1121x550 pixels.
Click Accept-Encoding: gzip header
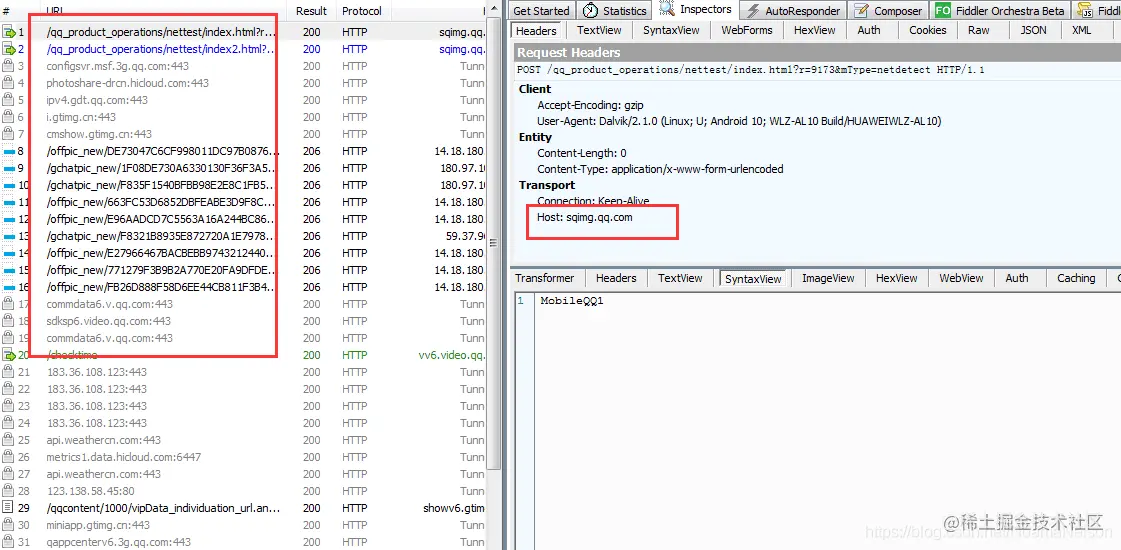click(x=590, y=105)
